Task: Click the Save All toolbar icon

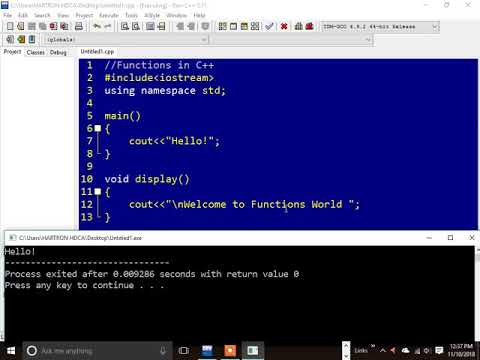Action: coord(42,26)
